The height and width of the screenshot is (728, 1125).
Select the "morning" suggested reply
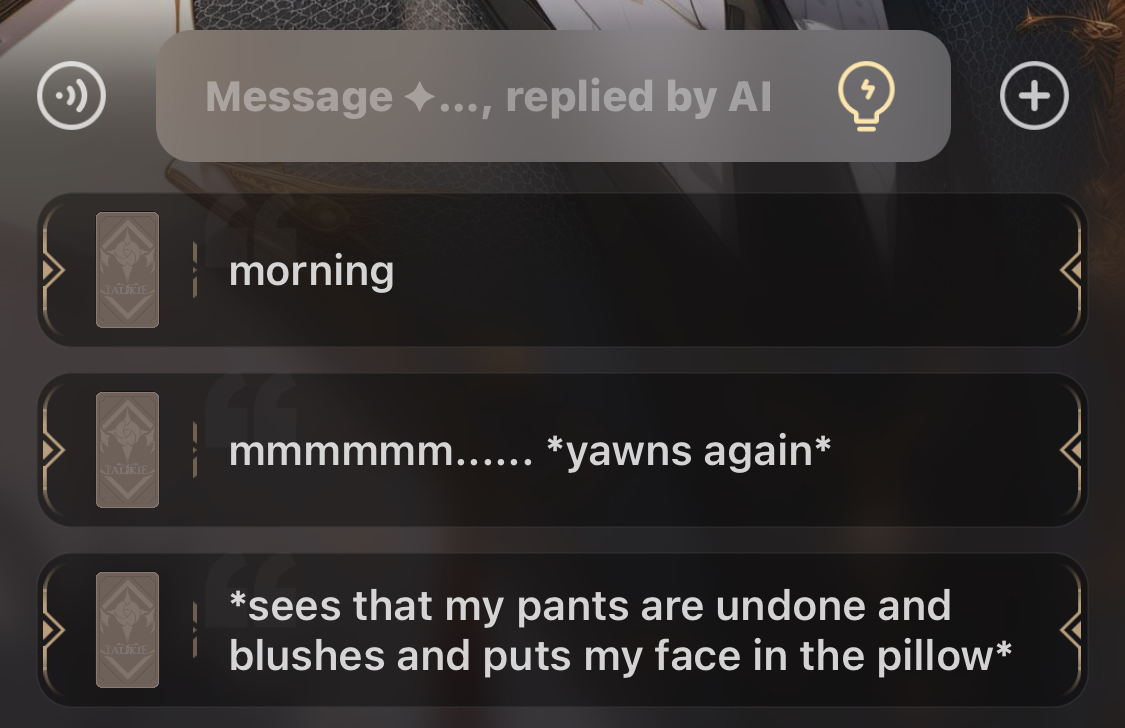562,270
